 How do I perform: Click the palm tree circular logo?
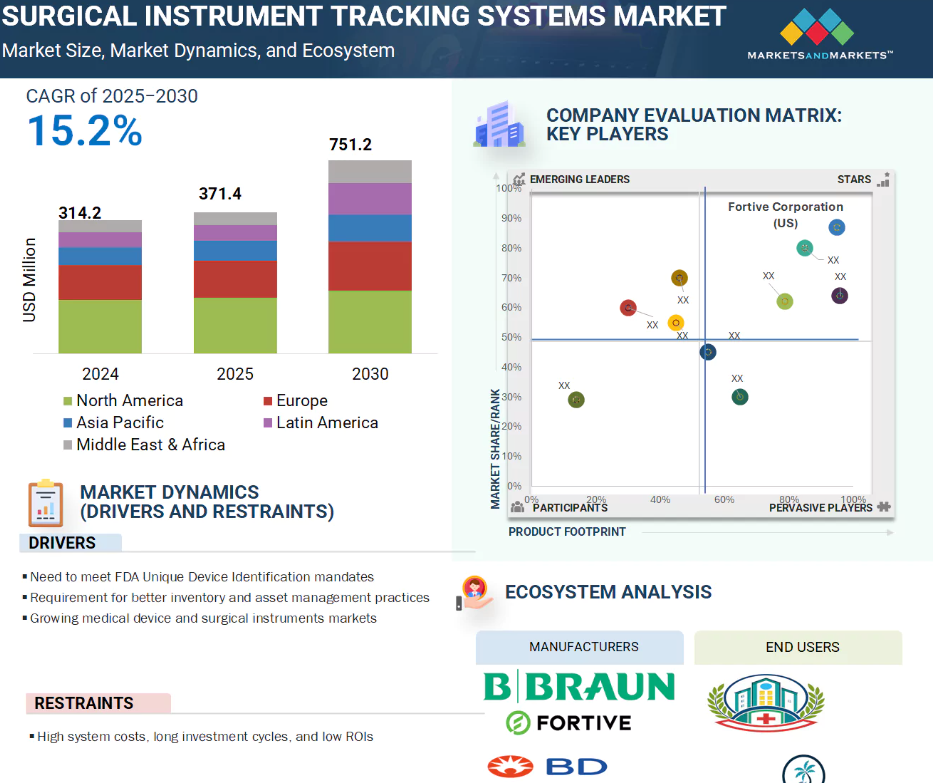click(x=803, y=769)
